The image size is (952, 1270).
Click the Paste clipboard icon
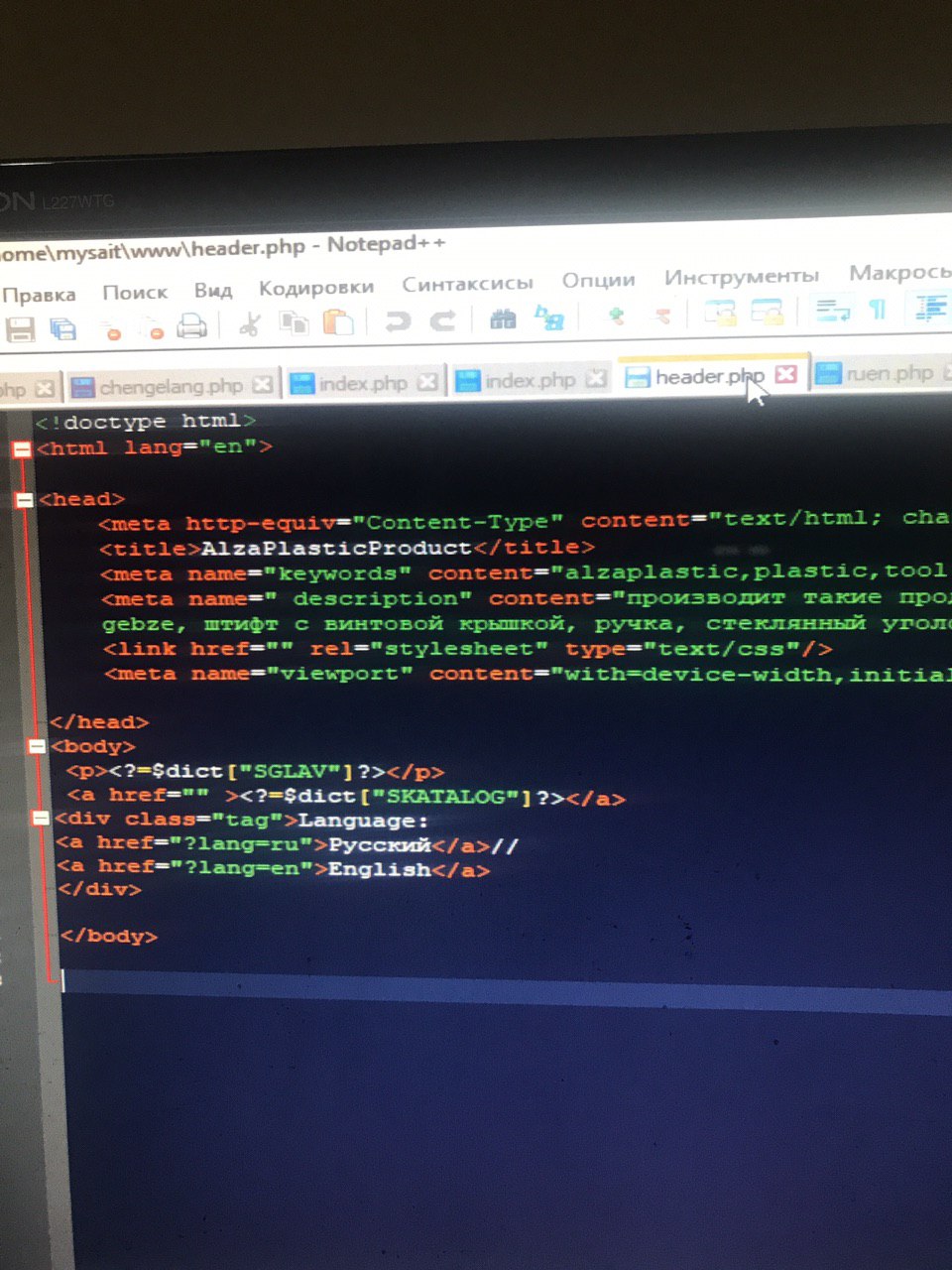point(339,322)
